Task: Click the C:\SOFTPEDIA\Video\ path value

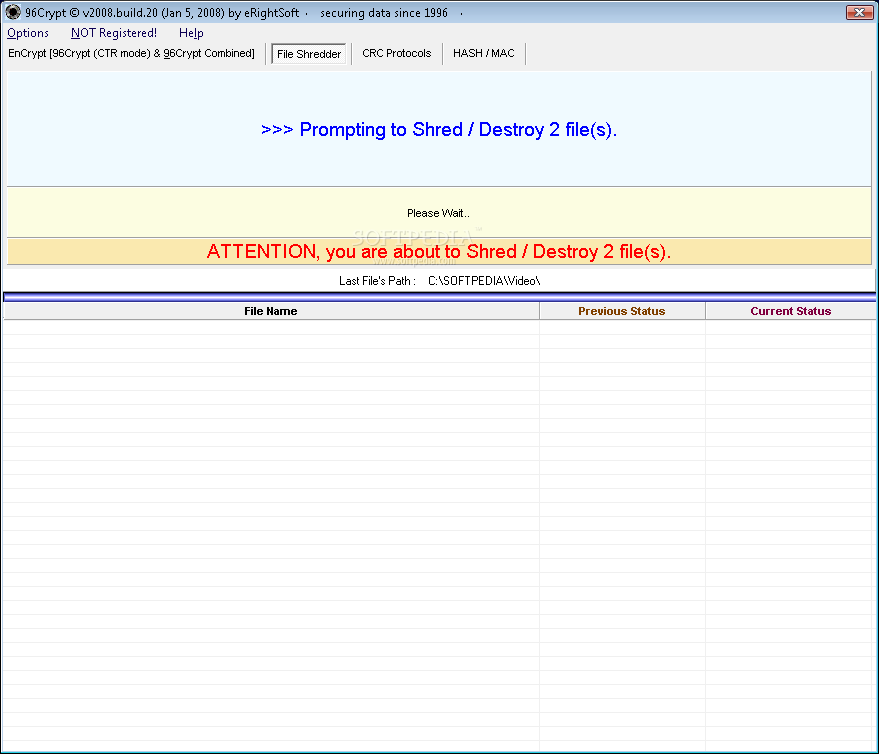Action: 484,281
